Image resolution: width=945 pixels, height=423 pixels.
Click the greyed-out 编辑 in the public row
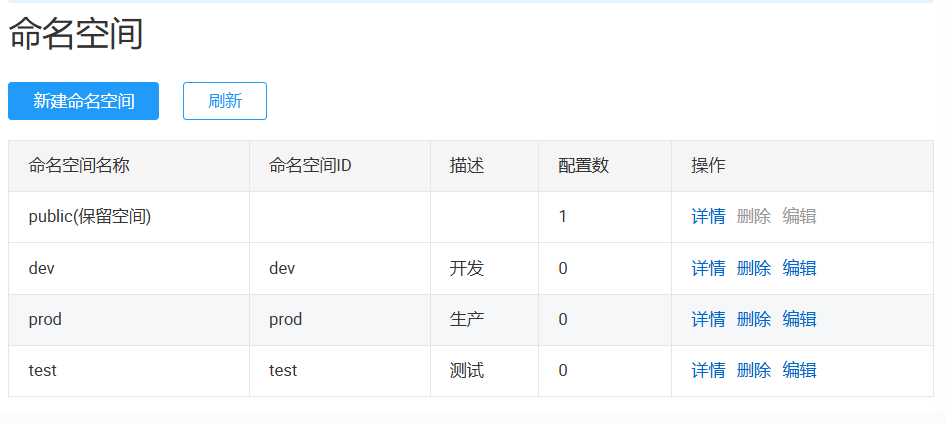[799, 217]
